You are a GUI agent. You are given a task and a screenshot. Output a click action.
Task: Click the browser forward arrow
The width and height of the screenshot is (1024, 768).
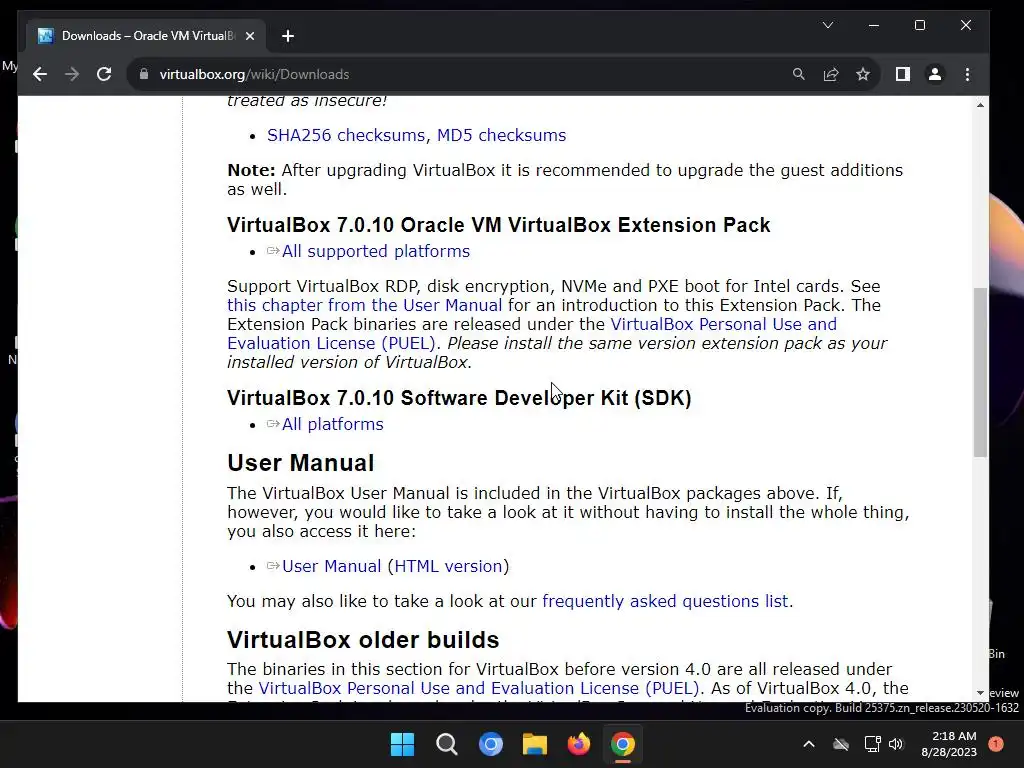(72, 74)
